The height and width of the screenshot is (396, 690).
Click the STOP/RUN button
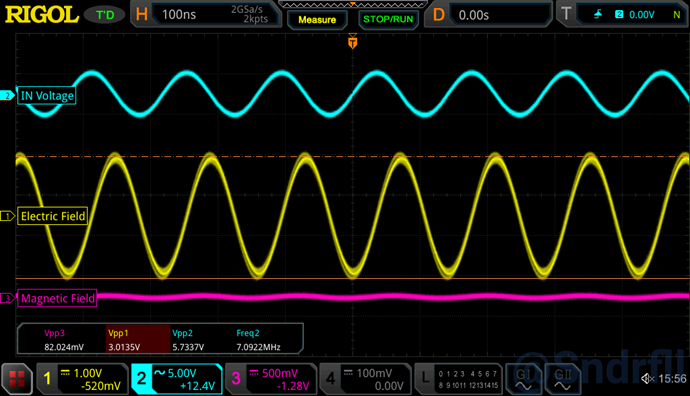[x=388, y=20]
